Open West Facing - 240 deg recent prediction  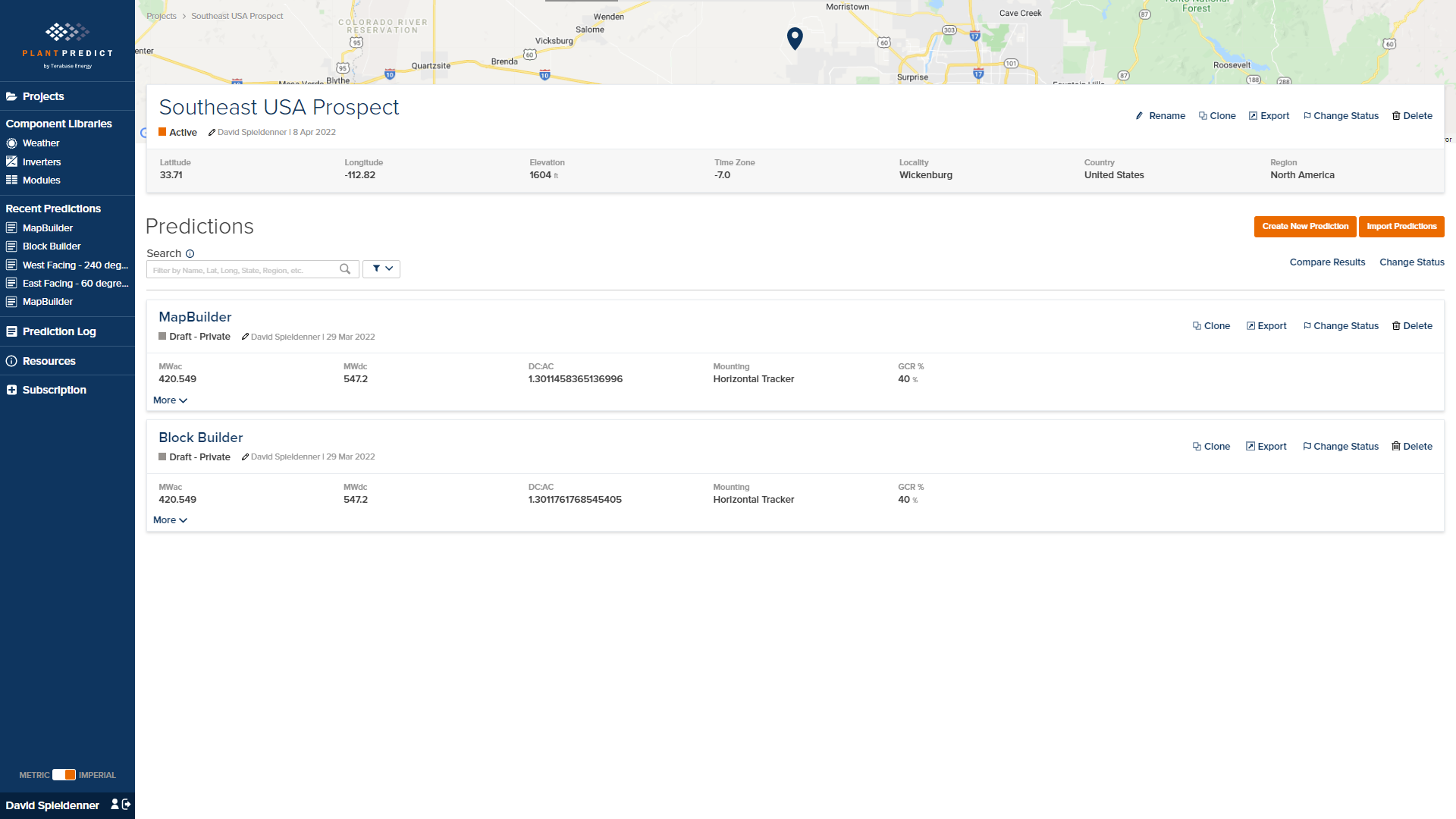pos(75,265)
